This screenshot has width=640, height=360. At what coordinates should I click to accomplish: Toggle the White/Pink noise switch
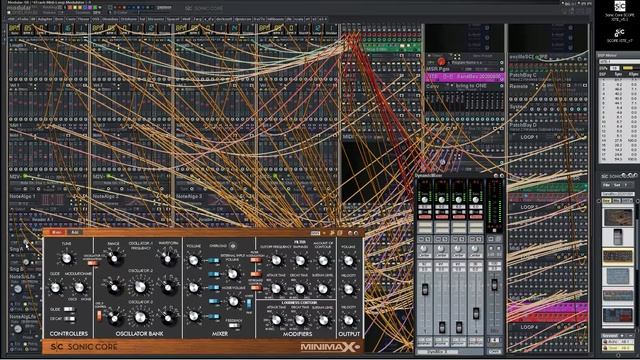(249, 304)
